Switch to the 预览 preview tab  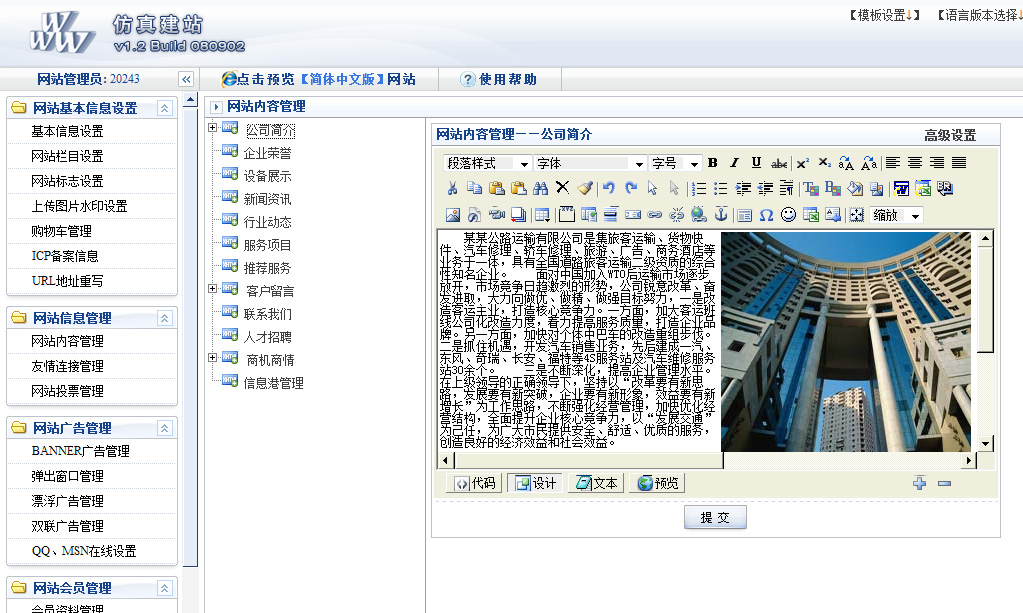click(659, 484)
